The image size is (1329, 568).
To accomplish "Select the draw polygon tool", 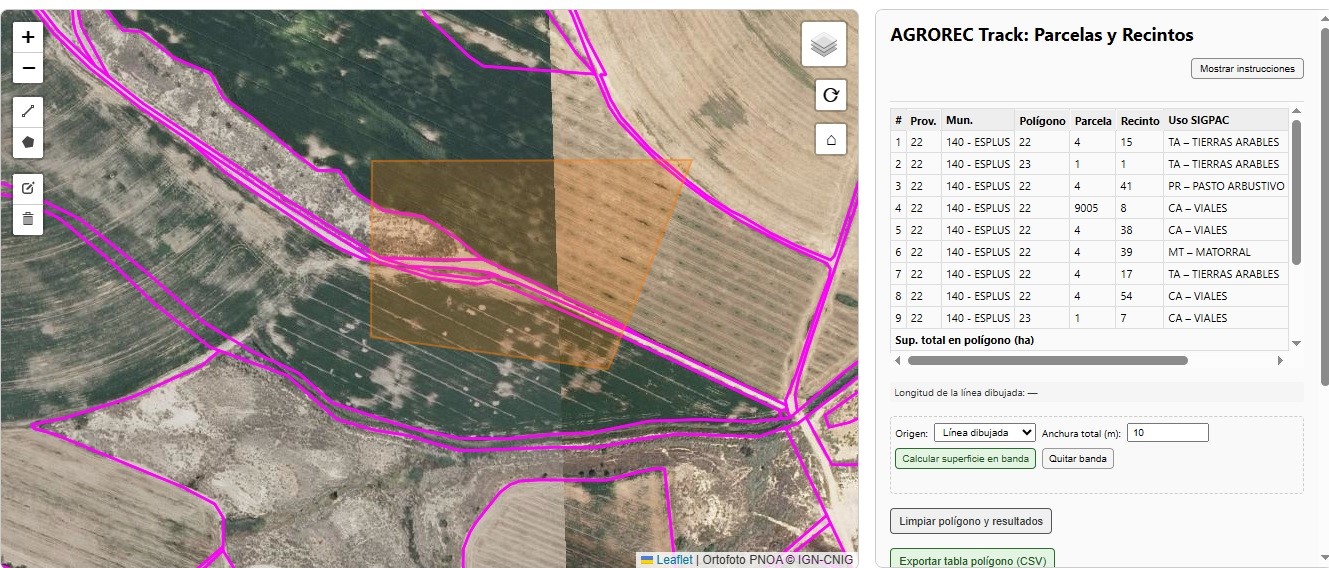I will coord(28,142).
